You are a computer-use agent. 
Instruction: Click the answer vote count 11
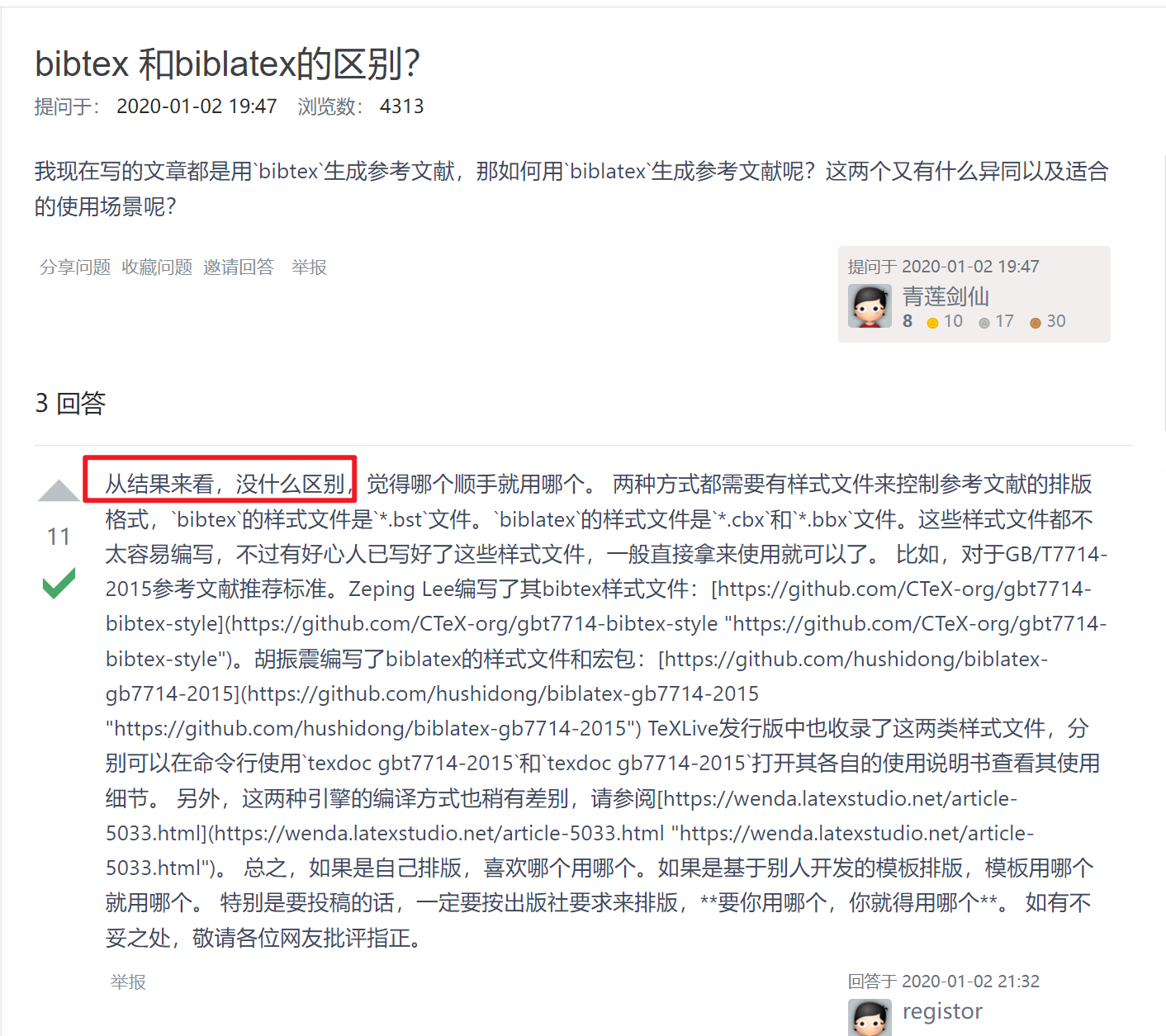pos(59,537)
